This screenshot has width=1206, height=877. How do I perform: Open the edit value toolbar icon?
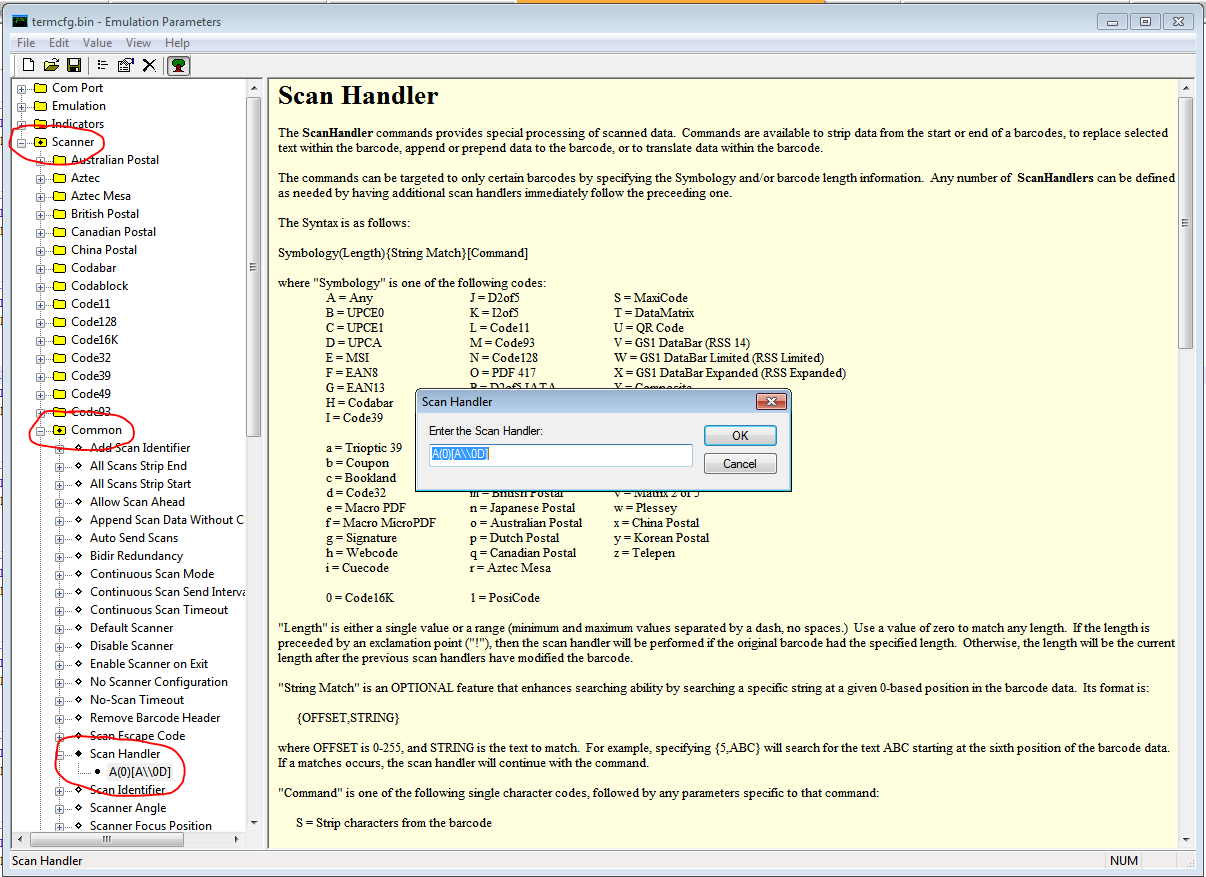(126, 64)
